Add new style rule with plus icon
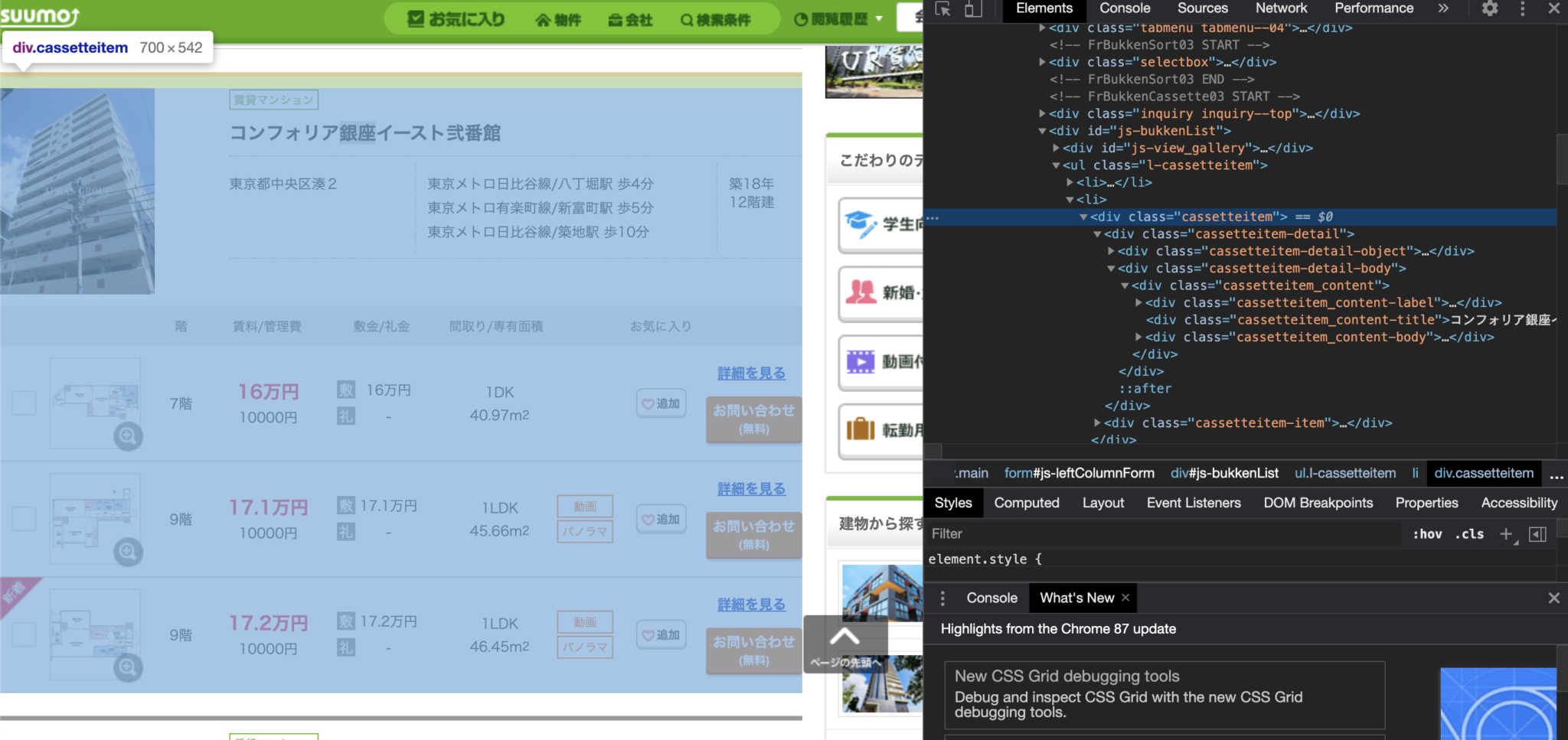This screenshot has height=740, width=1568. pyautogui.click(x=1506, y=534)
